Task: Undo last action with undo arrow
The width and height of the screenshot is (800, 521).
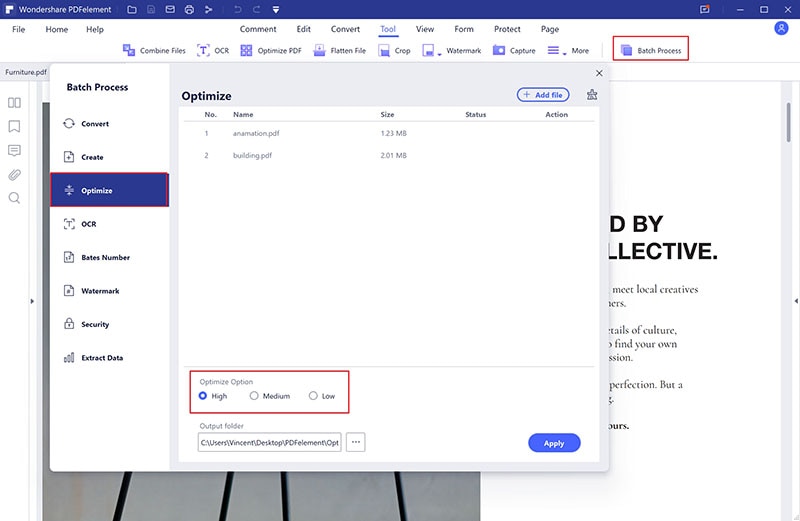Action: point(238,9)
